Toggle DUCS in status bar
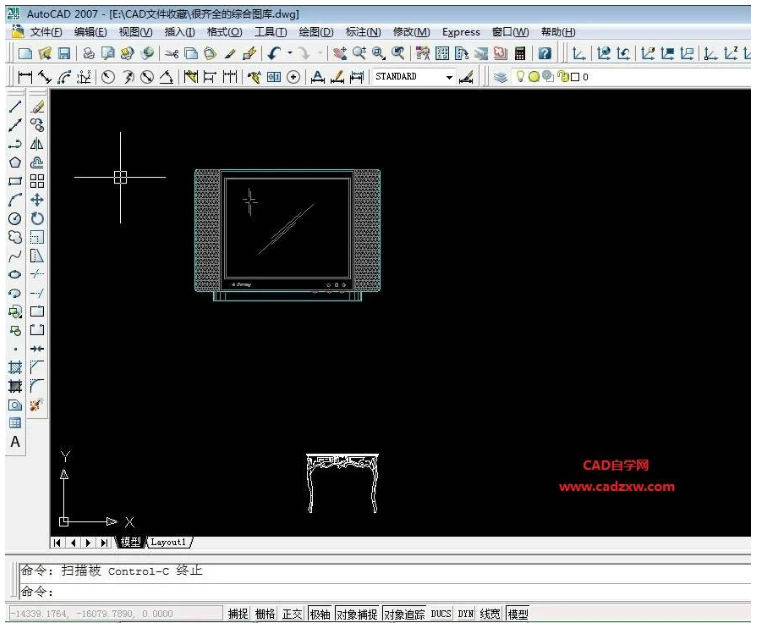 [x=441, y=614]
